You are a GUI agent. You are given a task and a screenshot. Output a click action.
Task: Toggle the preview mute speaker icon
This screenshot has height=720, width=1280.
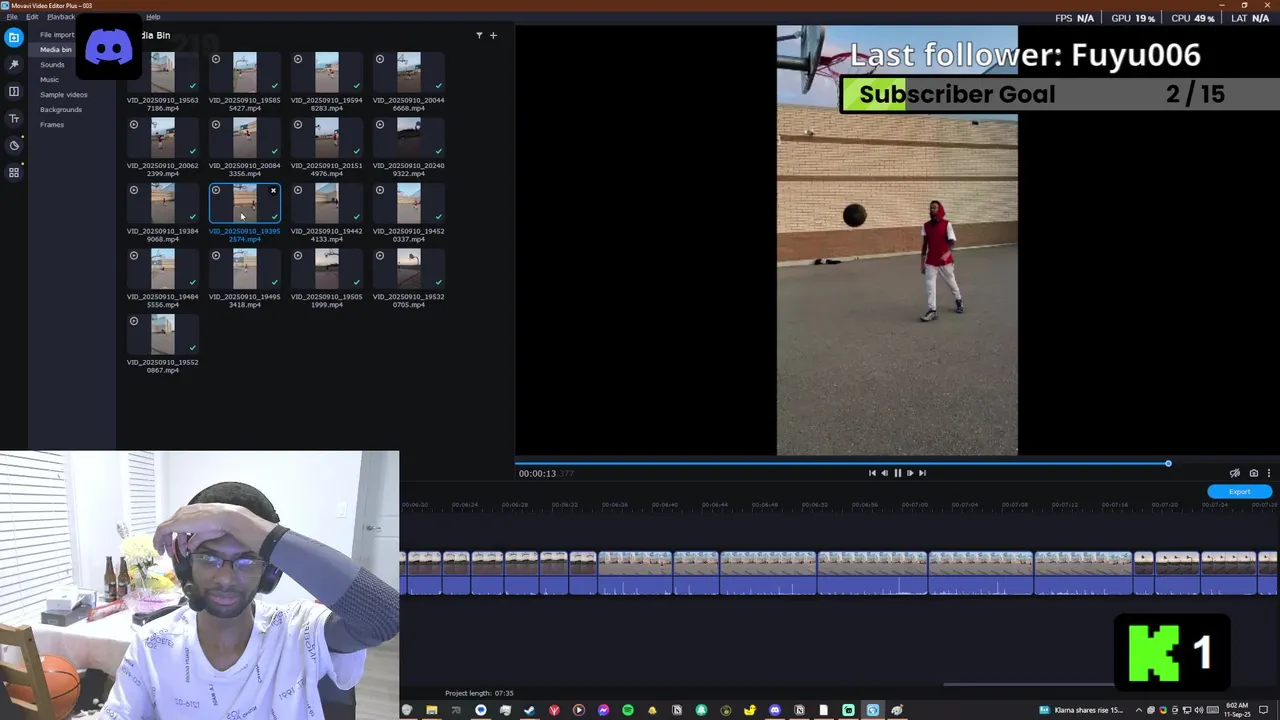[x=1235, y=473]
